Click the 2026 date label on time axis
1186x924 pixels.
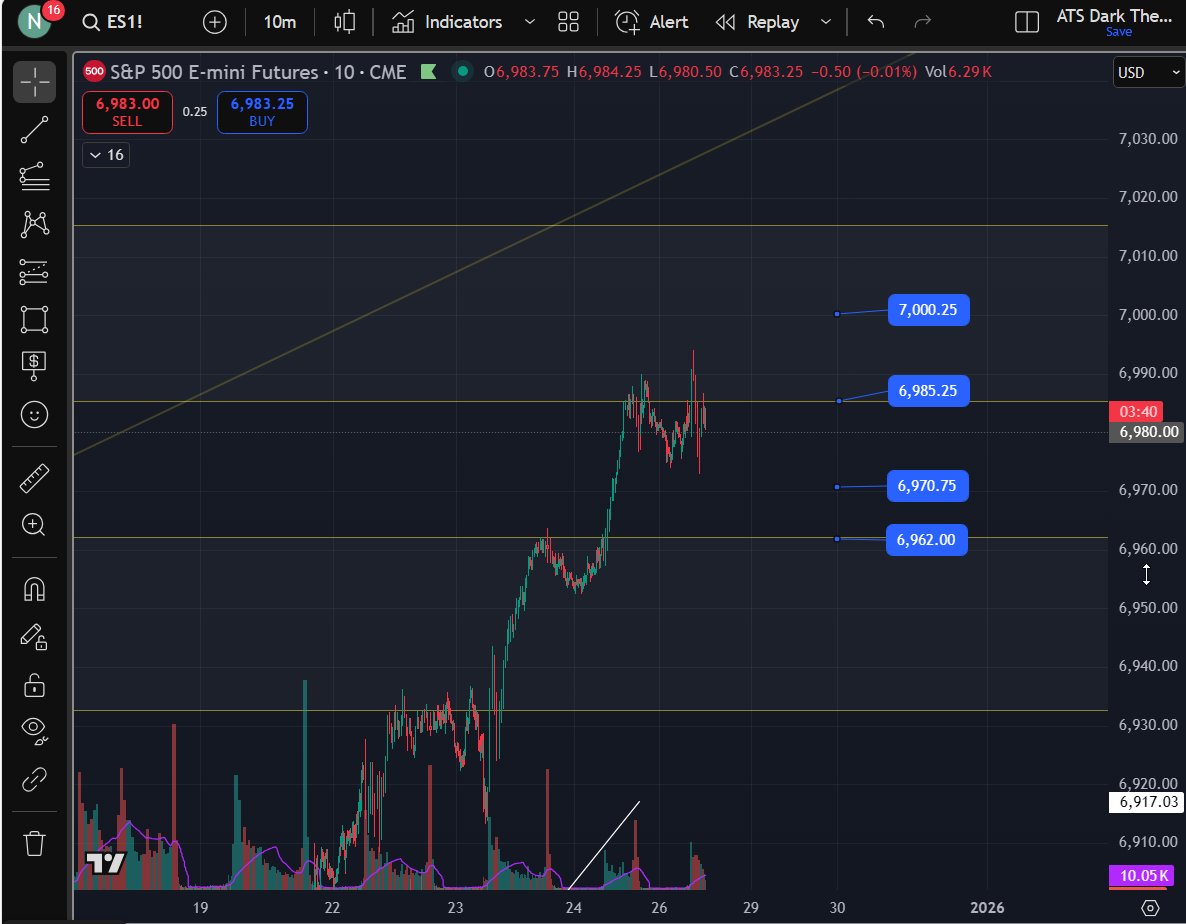point(987,907)
